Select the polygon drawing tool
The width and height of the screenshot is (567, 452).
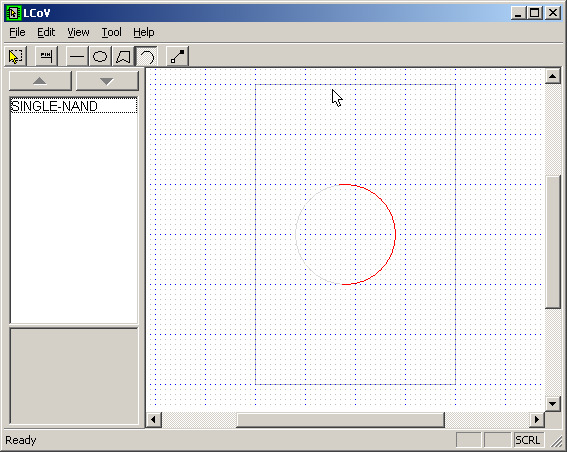[123, 56]
